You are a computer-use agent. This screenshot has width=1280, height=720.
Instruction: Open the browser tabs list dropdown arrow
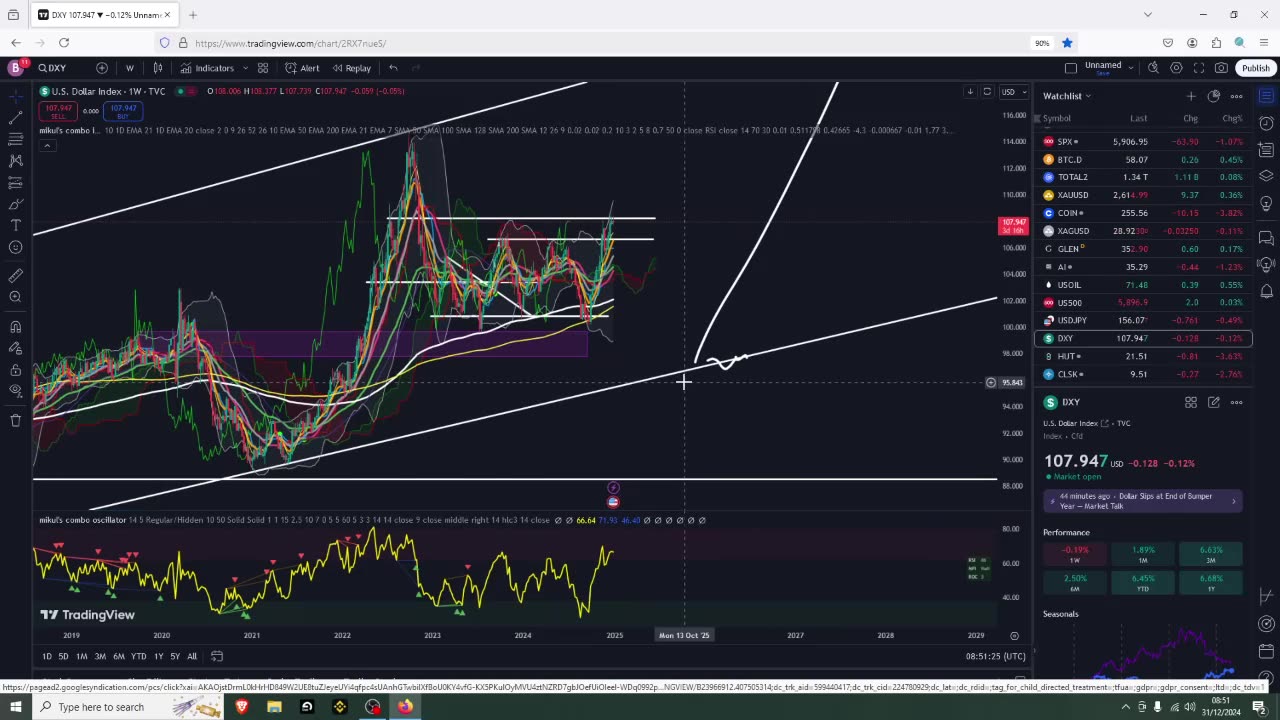[x=1148, y=15]
